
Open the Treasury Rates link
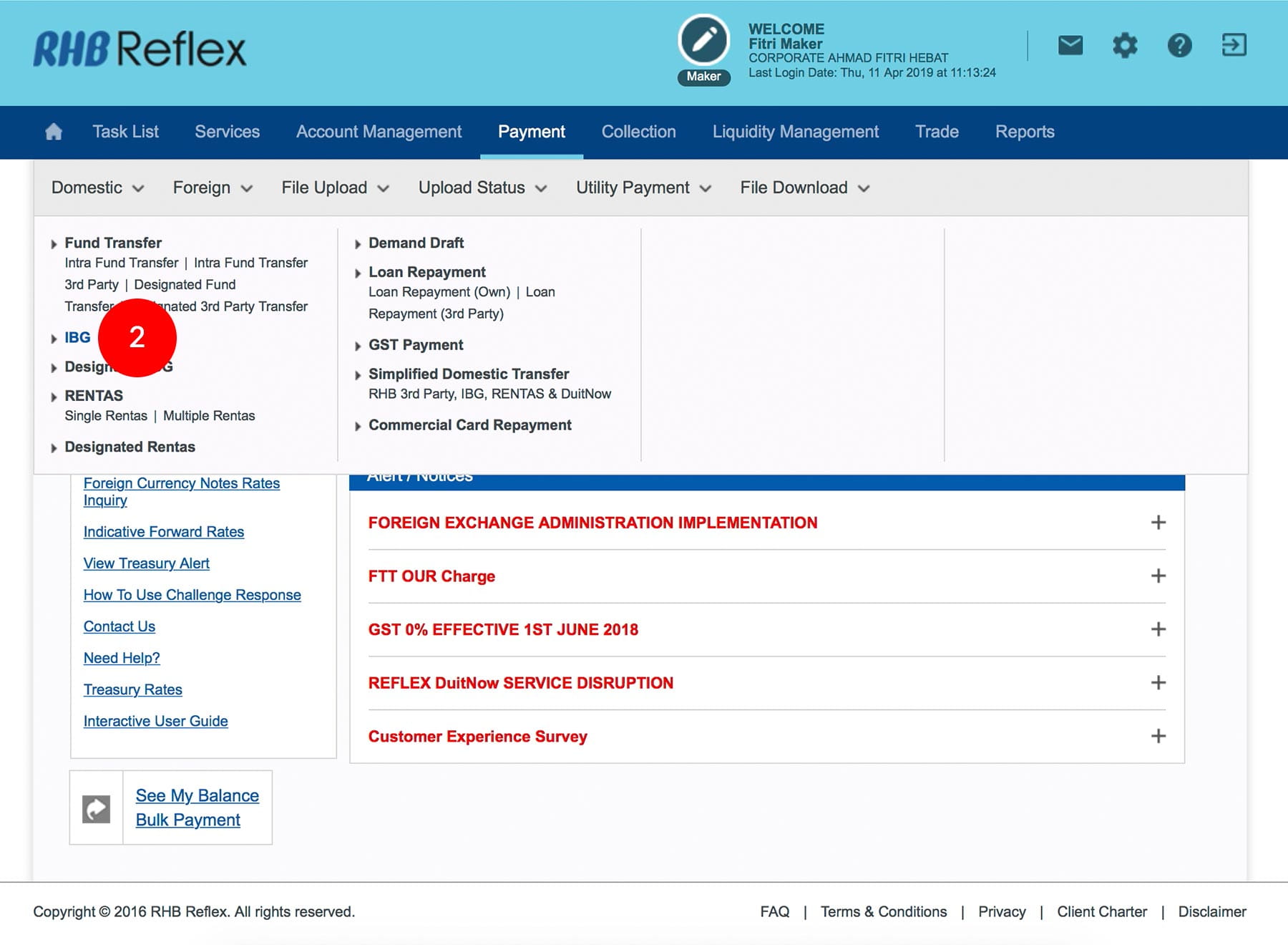coord(133,689)
